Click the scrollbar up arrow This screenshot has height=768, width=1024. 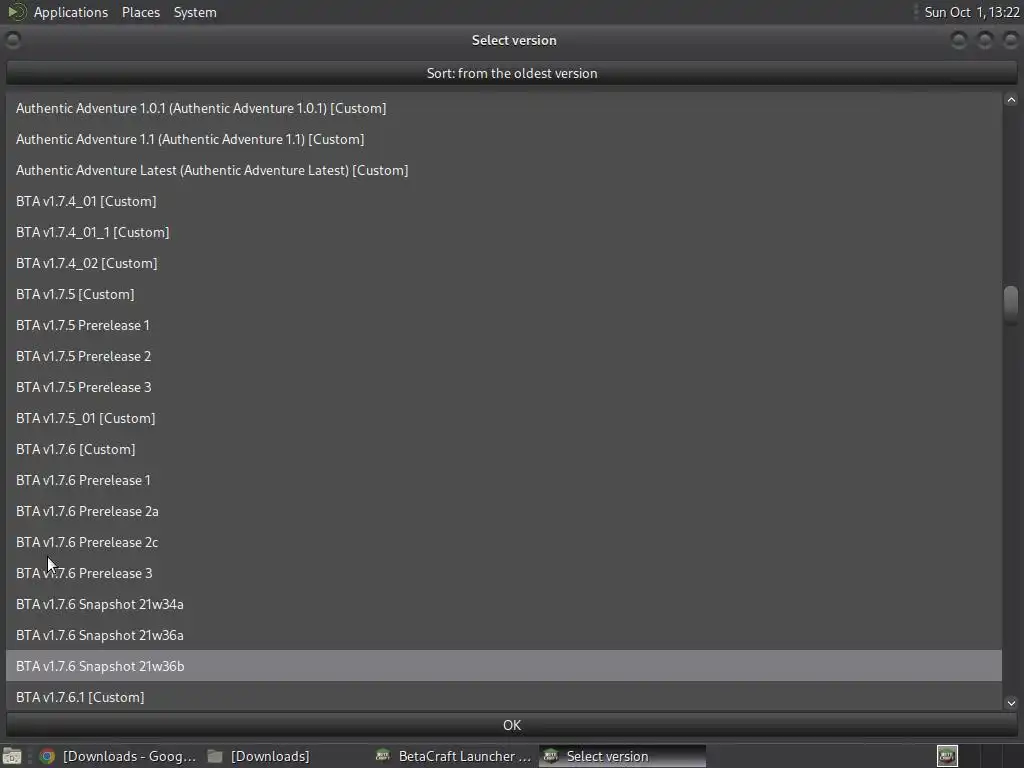[x=1011, y=100]
